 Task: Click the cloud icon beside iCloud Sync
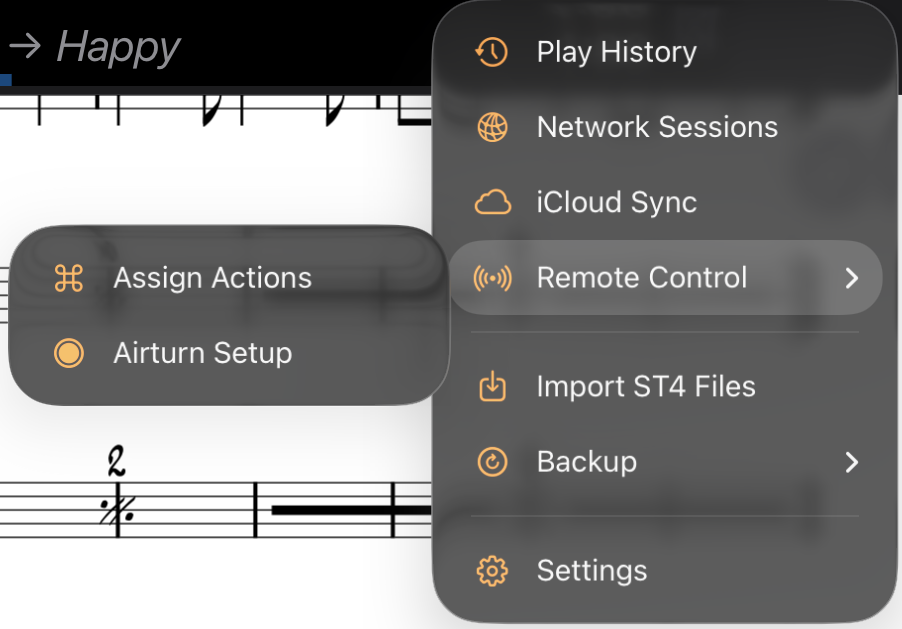click(x=490, y=202)
